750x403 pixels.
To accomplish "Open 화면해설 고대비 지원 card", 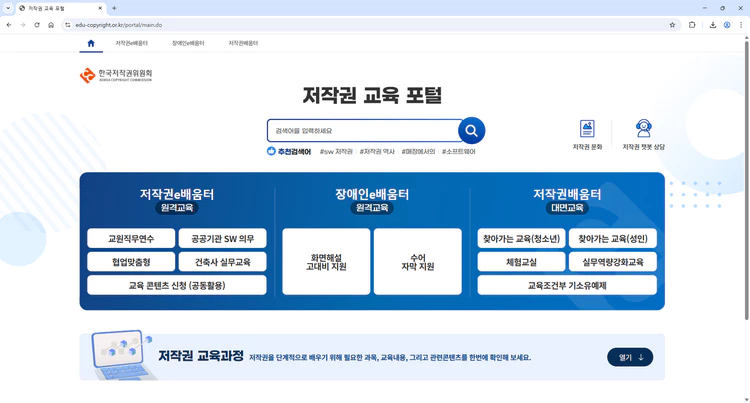I will tap(326, 262).
